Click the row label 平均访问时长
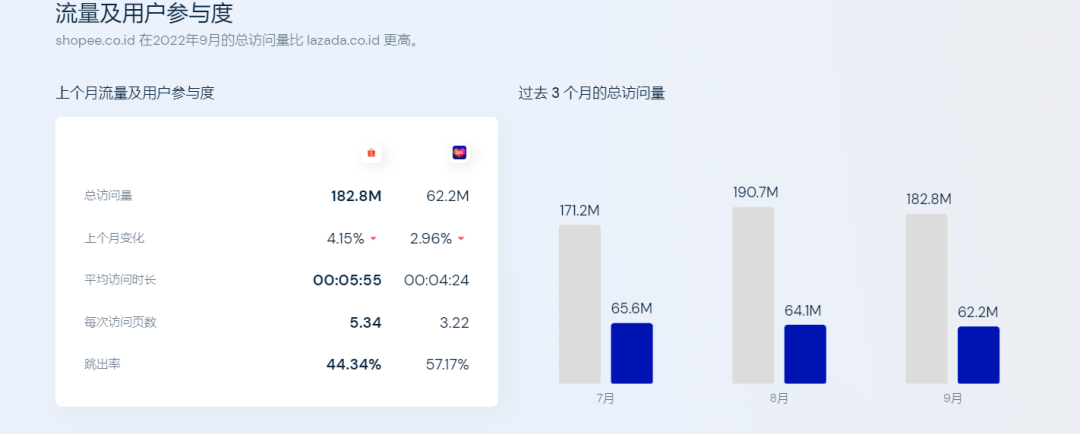The height and width of the screenshot is (434, 1080). tap(121, 280)
